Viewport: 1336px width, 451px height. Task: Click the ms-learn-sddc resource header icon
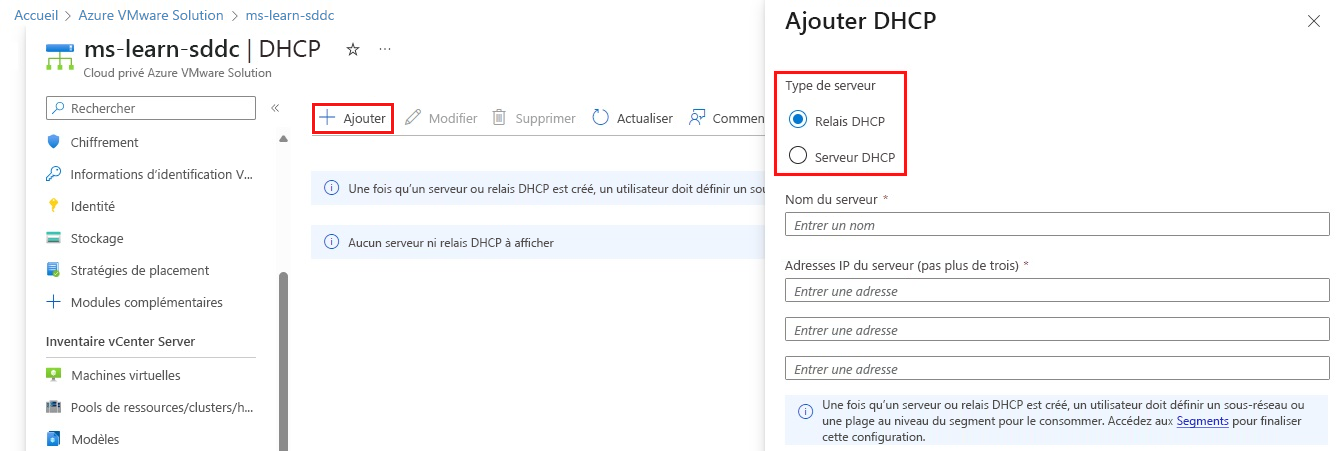click(60, 57)
